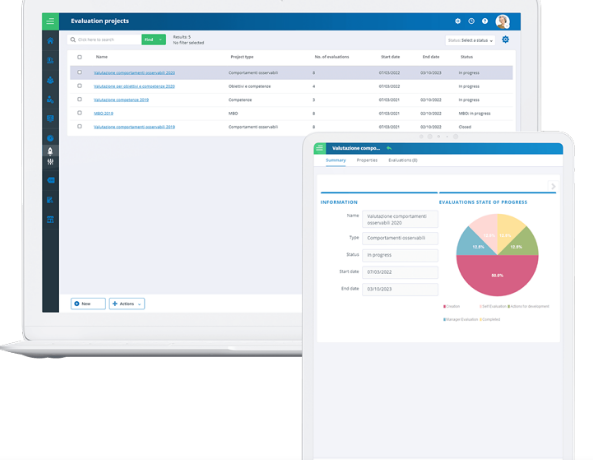Open the Actions dropdown button
The image size is (593, 460).
(127, 304)
